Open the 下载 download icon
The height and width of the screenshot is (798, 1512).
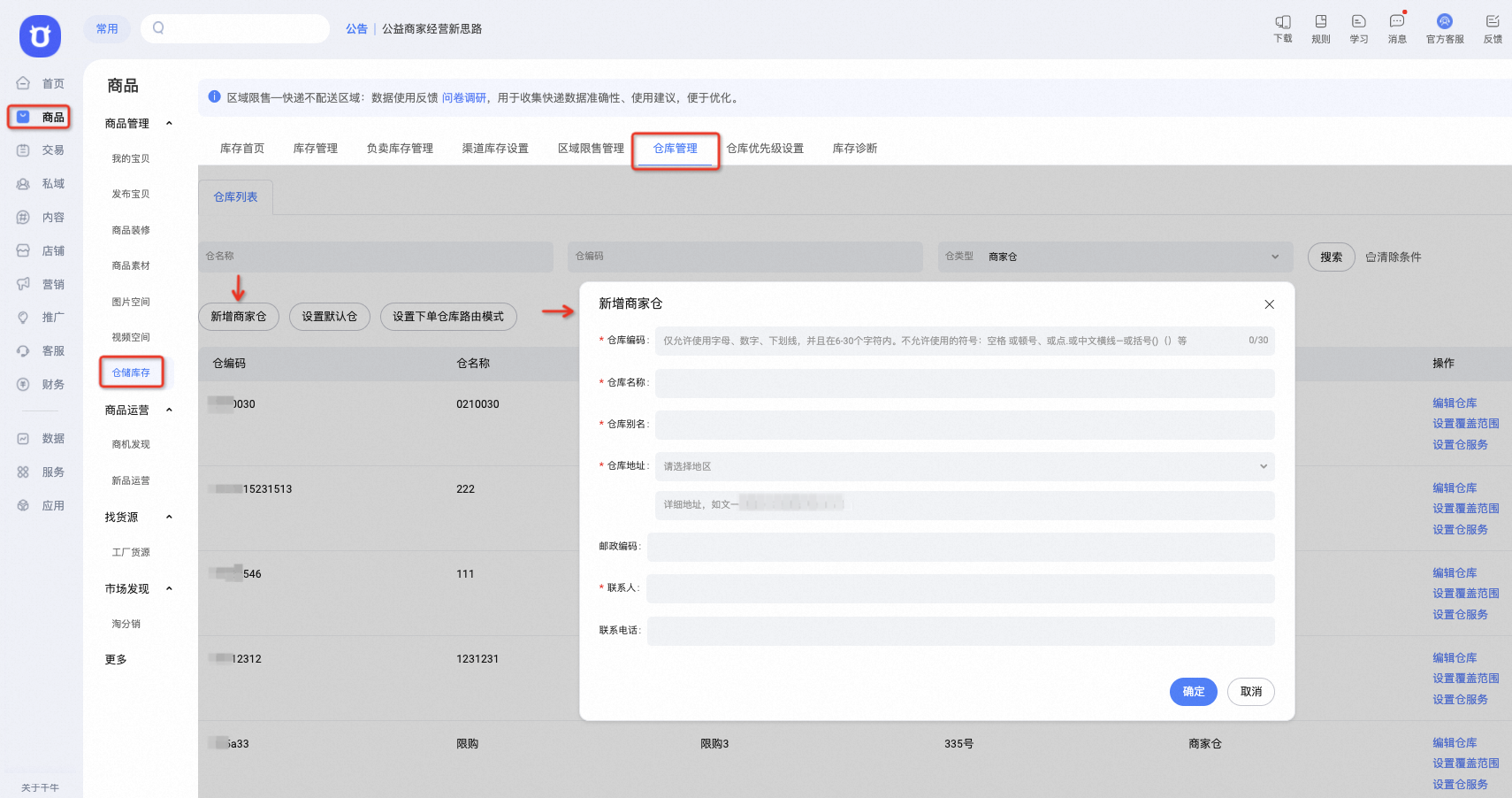[x=1282, y=22]
